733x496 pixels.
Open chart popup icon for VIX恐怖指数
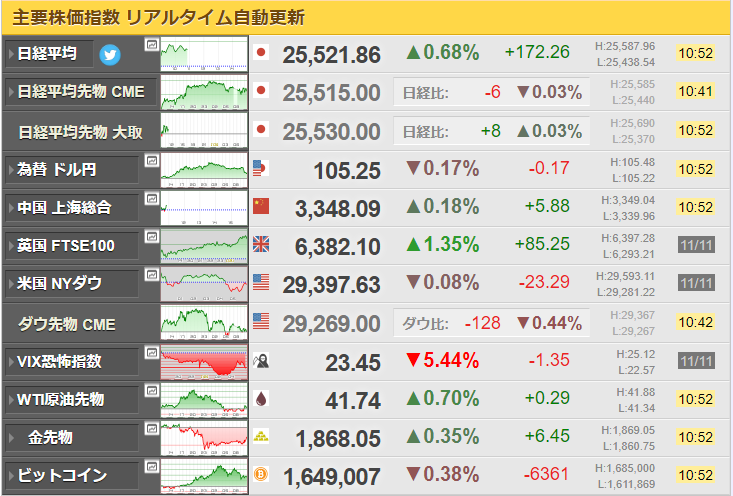tap(151, 352)
